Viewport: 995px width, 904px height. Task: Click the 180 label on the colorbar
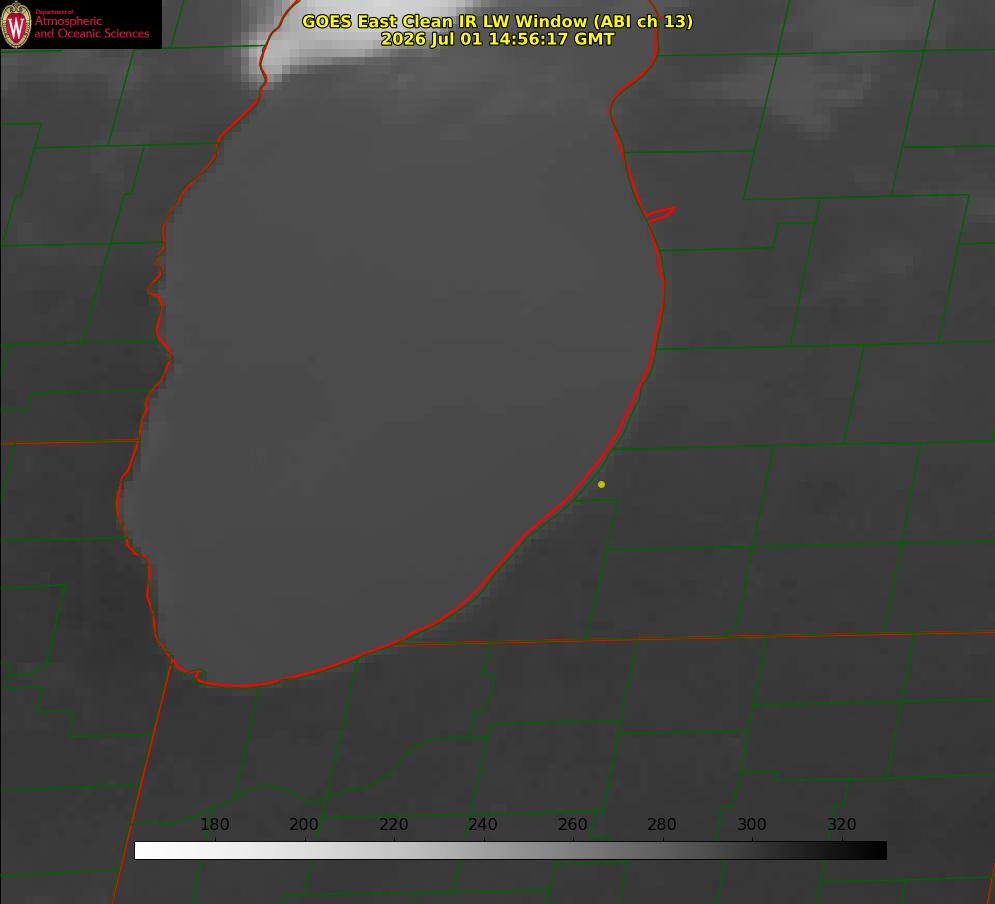(214, 824)
